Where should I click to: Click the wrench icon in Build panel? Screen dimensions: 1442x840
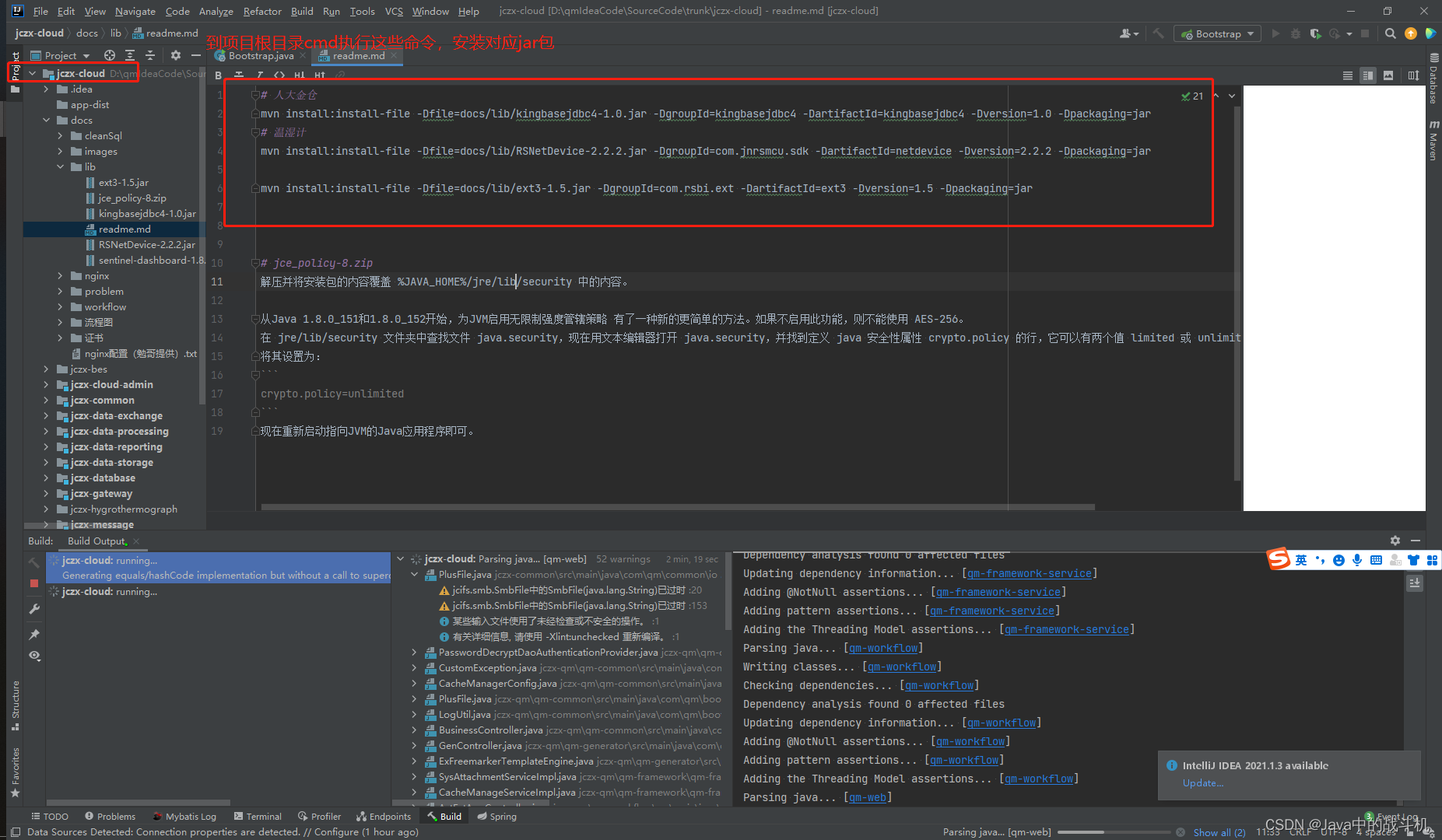(x=34, y=609)
